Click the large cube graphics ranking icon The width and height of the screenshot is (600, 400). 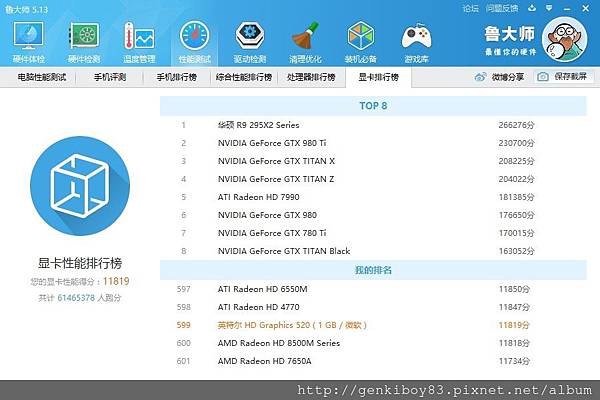(80, 186)
